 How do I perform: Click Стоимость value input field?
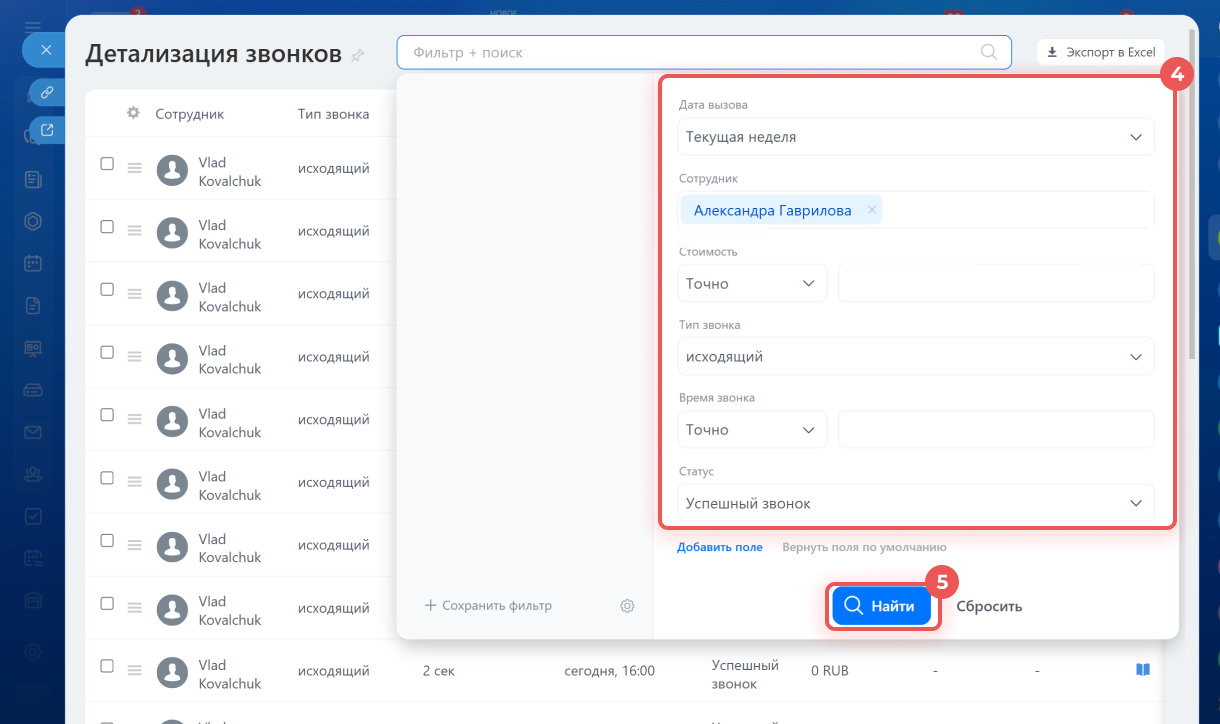(x=995, y=283)
